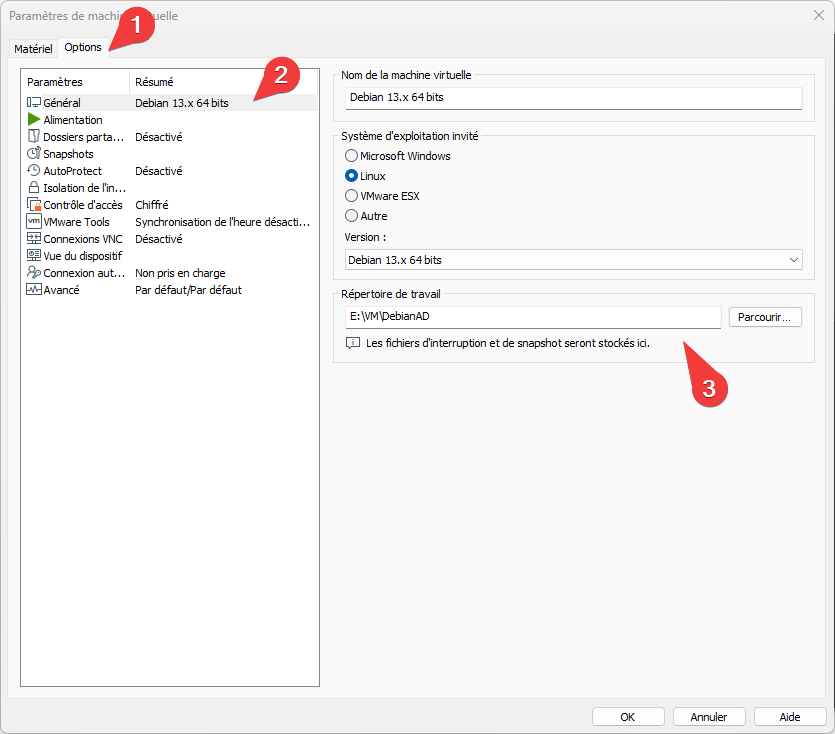
Task: Select the Linux radio button
Action: [351, 176]
